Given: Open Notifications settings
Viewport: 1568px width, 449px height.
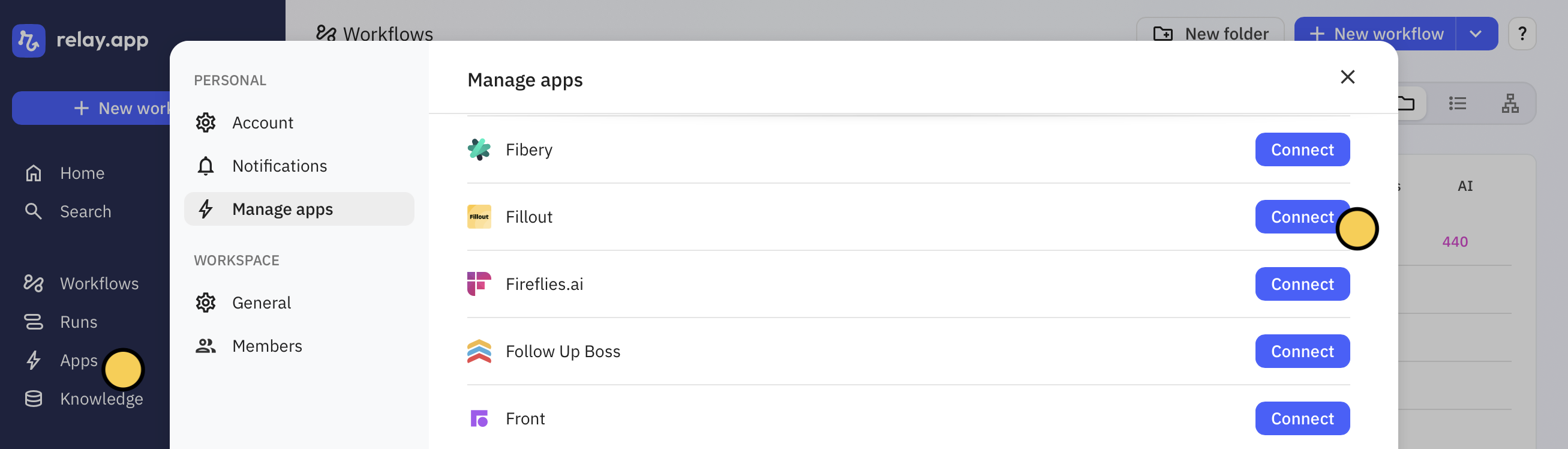Looking at the screenshot, I should click(280, 166).
